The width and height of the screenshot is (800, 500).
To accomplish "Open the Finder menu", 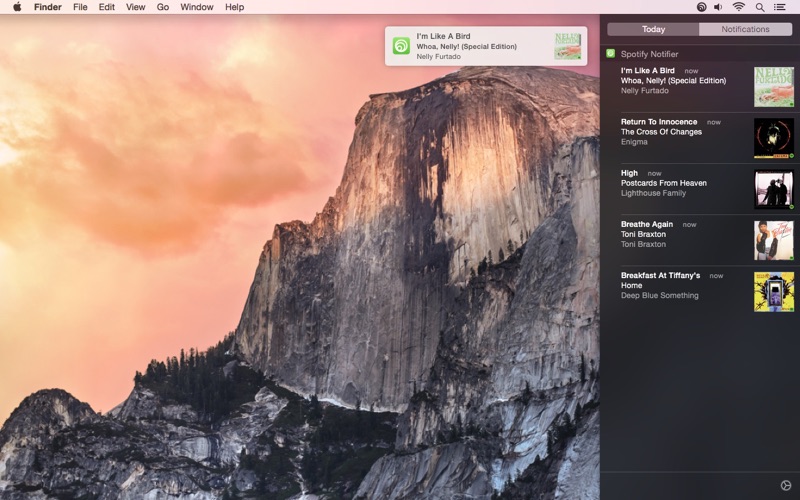I will 48,7.
